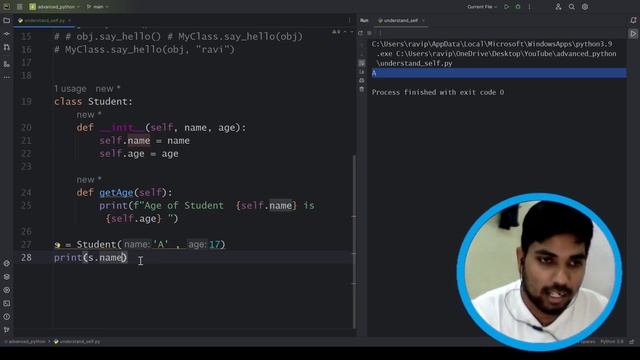This screenshot has width=640, height=360.
Task: Open the advanced_python project dropdown
Action: tap(55, 7)
